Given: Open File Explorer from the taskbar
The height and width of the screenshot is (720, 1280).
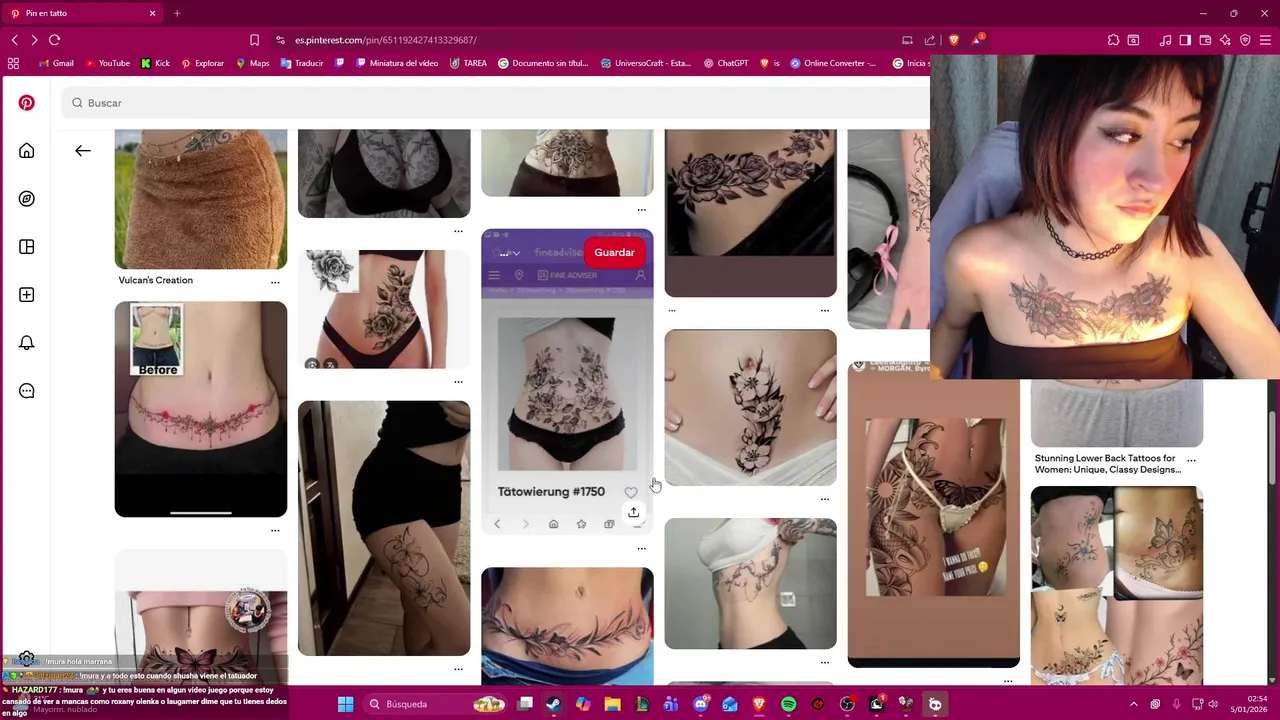Looking at the screenshot, I should pyautogui.click(x=612, y=704).
